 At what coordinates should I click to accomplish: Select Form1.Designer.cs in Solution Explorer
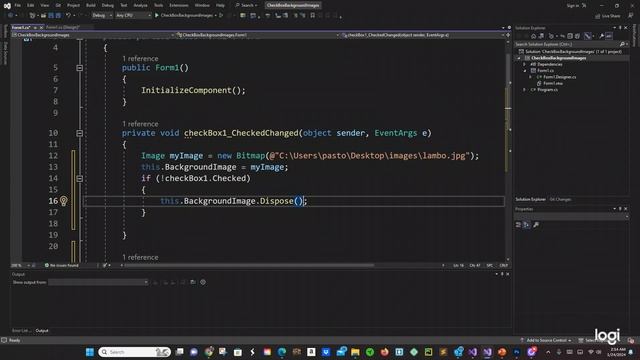point(560,77)
